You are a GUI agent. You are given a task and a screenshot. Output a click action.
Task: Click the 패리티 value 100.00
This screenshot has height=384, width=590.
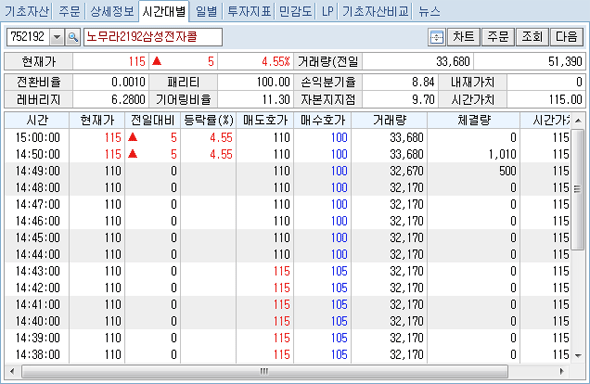tap(273, 82)
